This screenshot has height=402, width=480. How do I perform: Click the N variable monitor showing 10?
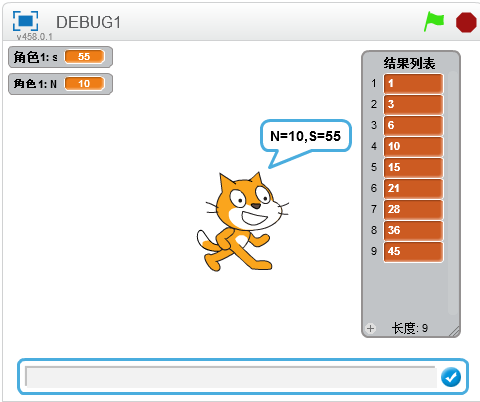pyautogui.click(x=60, y=84)
